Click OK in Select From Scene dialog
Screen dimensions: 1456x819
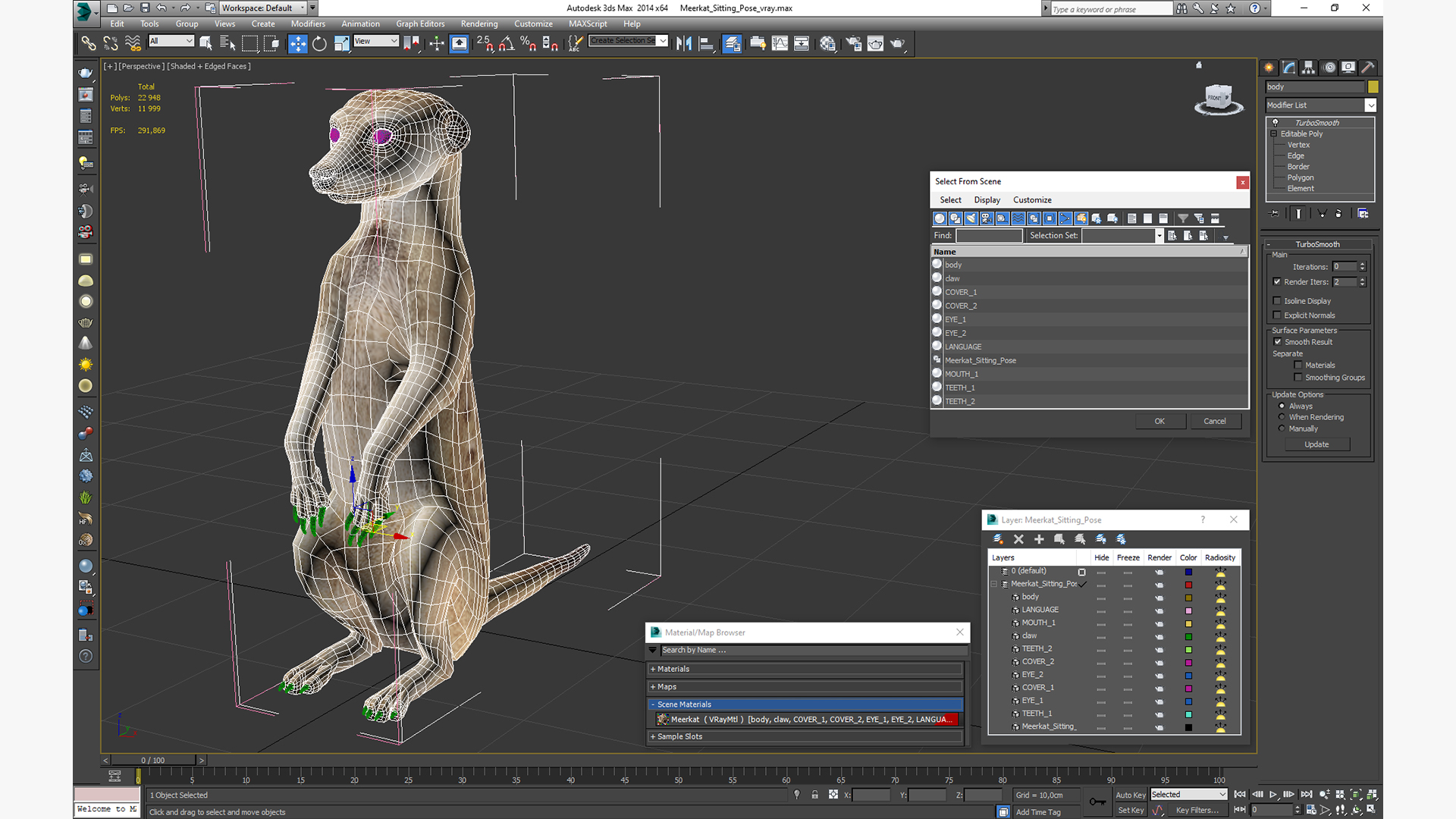coord(1159,421)
